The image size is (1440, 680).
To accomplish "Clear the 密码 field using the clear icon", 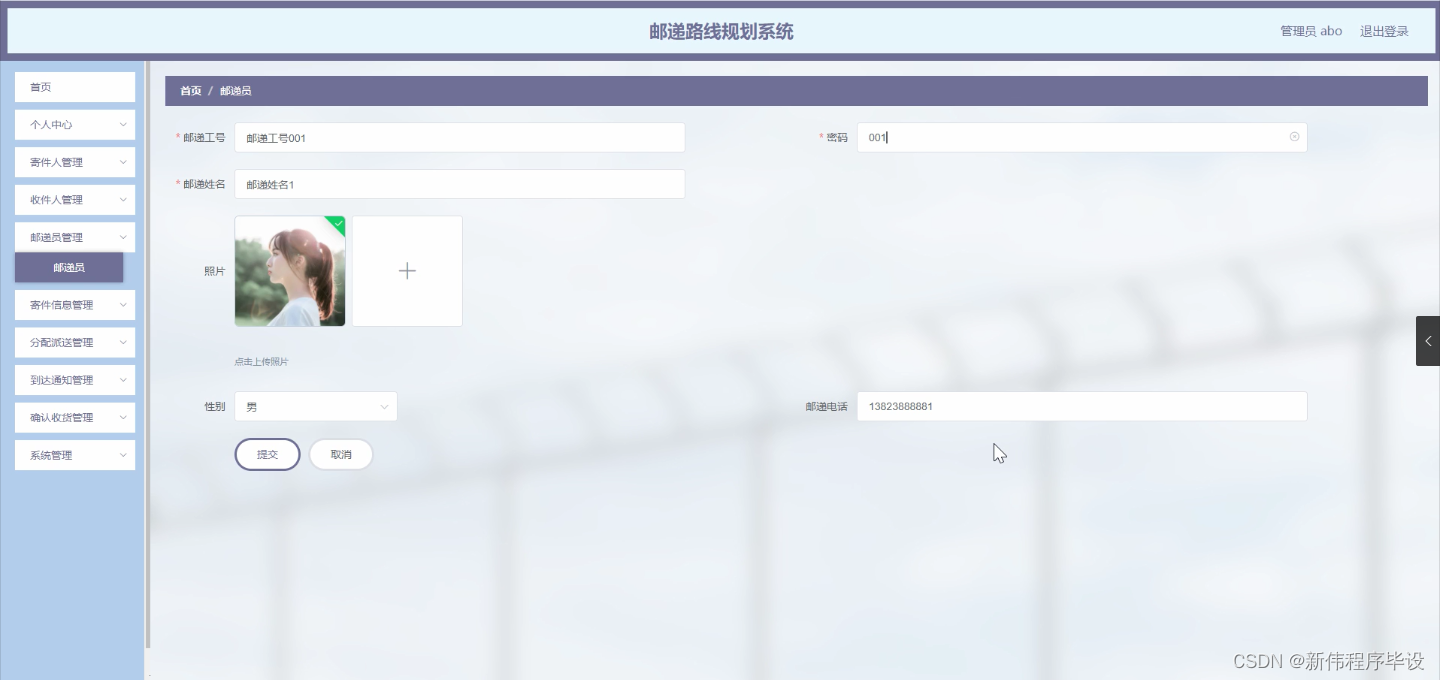I will [1294, 137].
